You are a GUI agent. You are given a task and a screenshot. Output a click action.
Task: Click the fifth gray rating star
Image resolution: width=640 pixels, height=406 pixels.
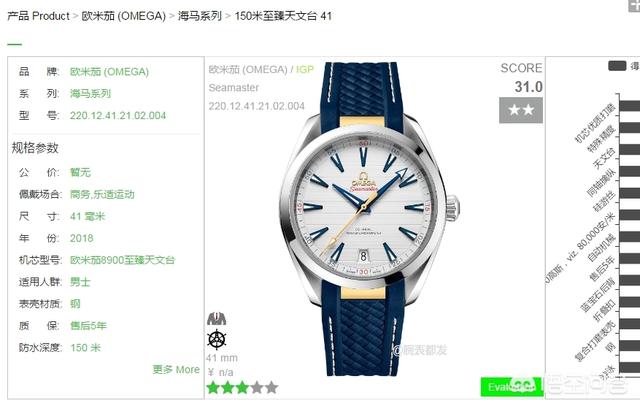tap(271, 387)
